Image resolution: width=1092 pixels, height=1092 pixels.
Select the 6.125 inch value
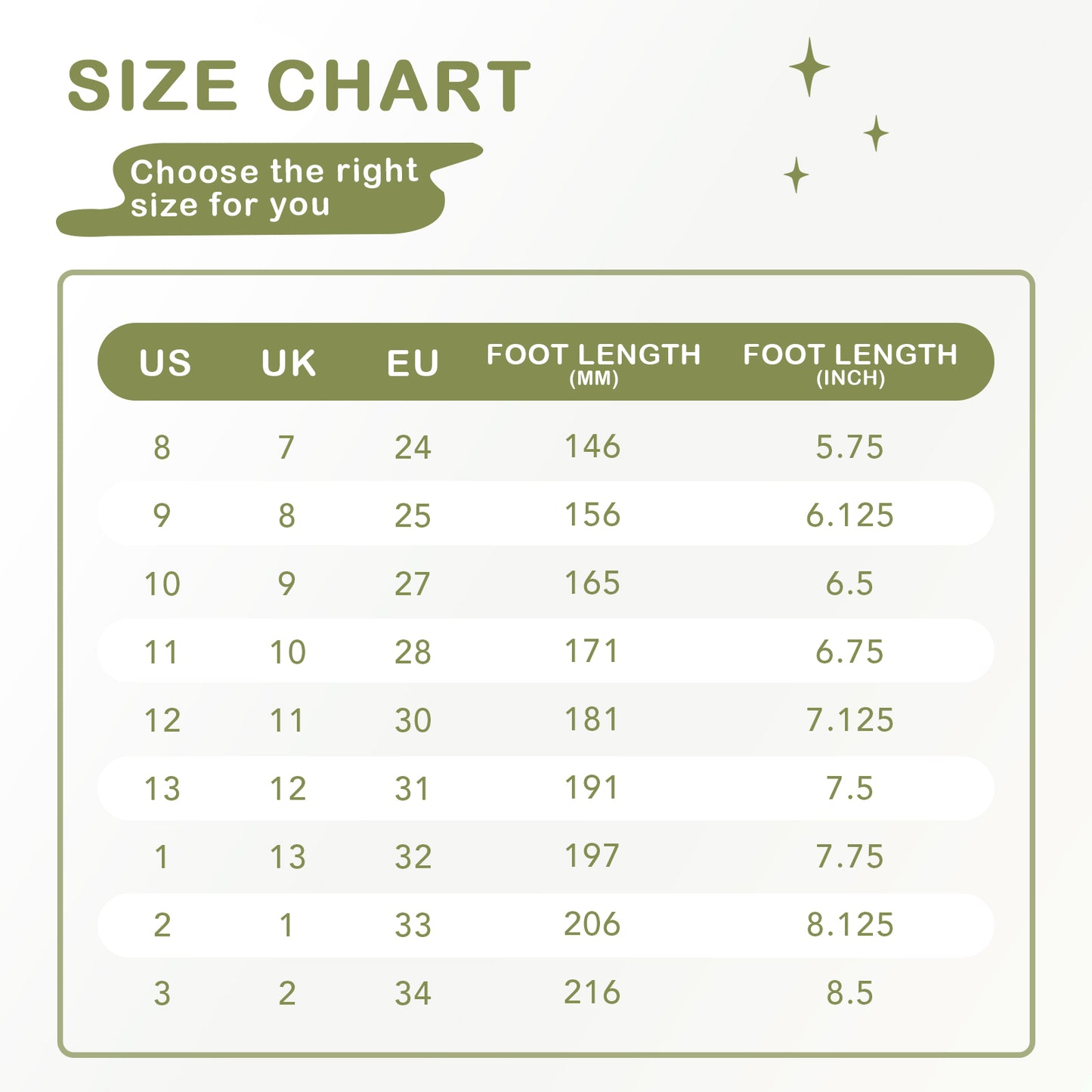[850, 515]
